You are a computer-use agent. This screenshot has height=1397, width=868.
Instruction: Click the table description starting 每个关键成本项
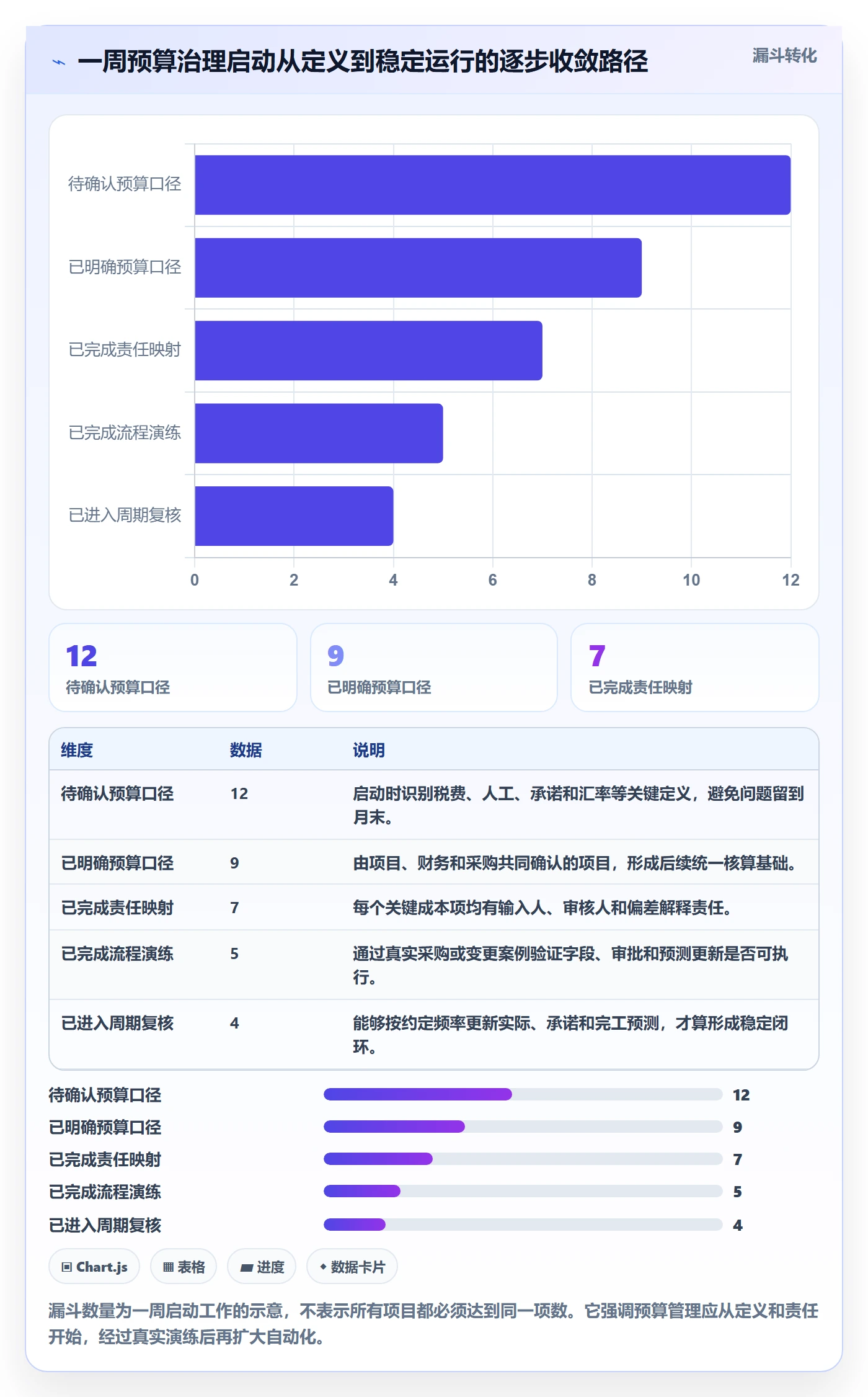pos(544,908)
